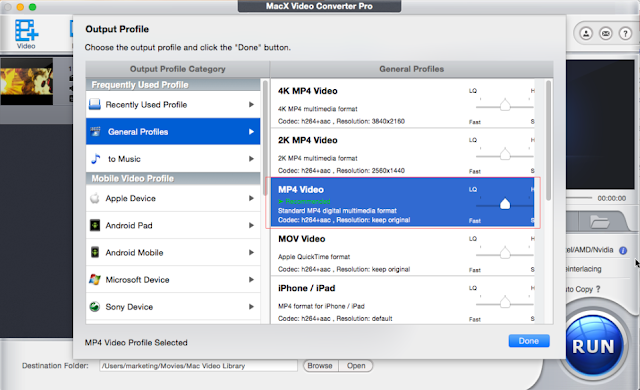
Task: Select Sony Device category
Action: point(173,306)
